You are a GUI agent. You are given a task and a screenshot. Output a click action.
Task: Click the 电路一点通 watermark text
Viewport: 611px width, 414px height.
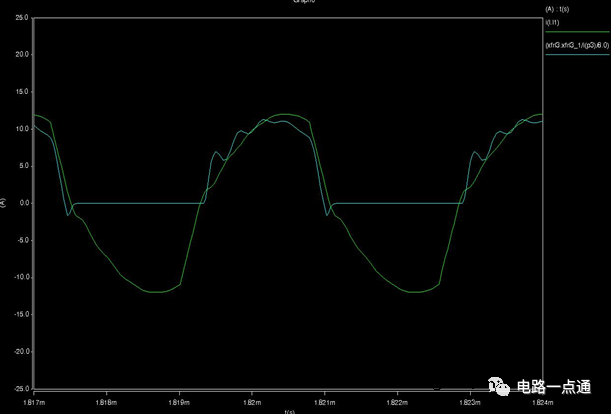pyautogui.click(x=553, y=387)
